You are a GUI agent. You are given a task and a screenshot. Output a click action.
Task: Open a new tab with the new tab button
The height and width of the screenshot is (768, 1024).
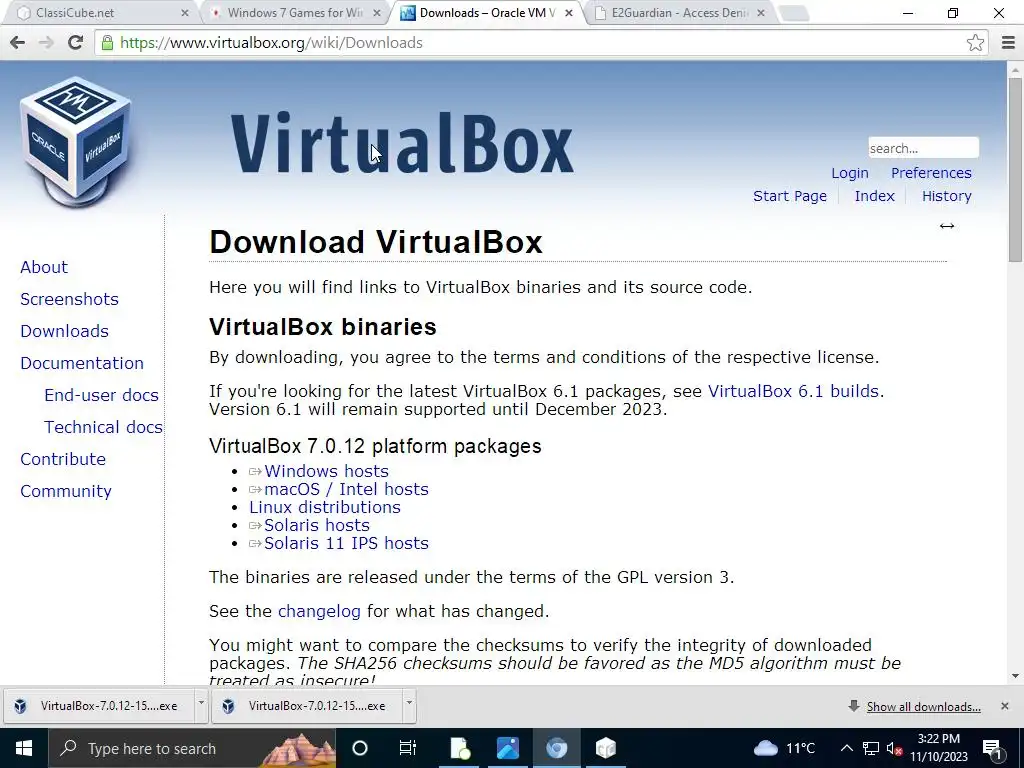794,13
